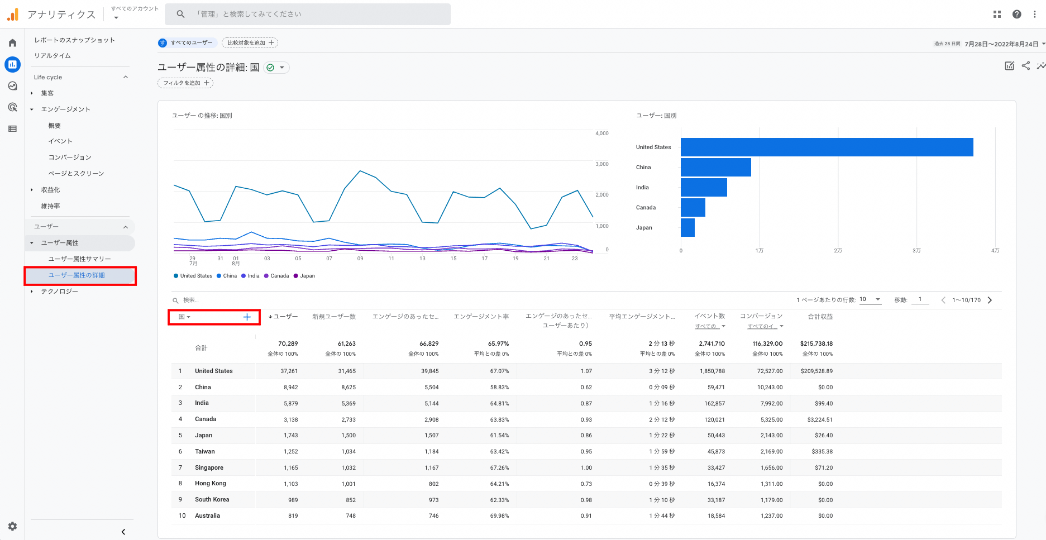Open the 国 dimension dropdown

click(x=184, y=317)
